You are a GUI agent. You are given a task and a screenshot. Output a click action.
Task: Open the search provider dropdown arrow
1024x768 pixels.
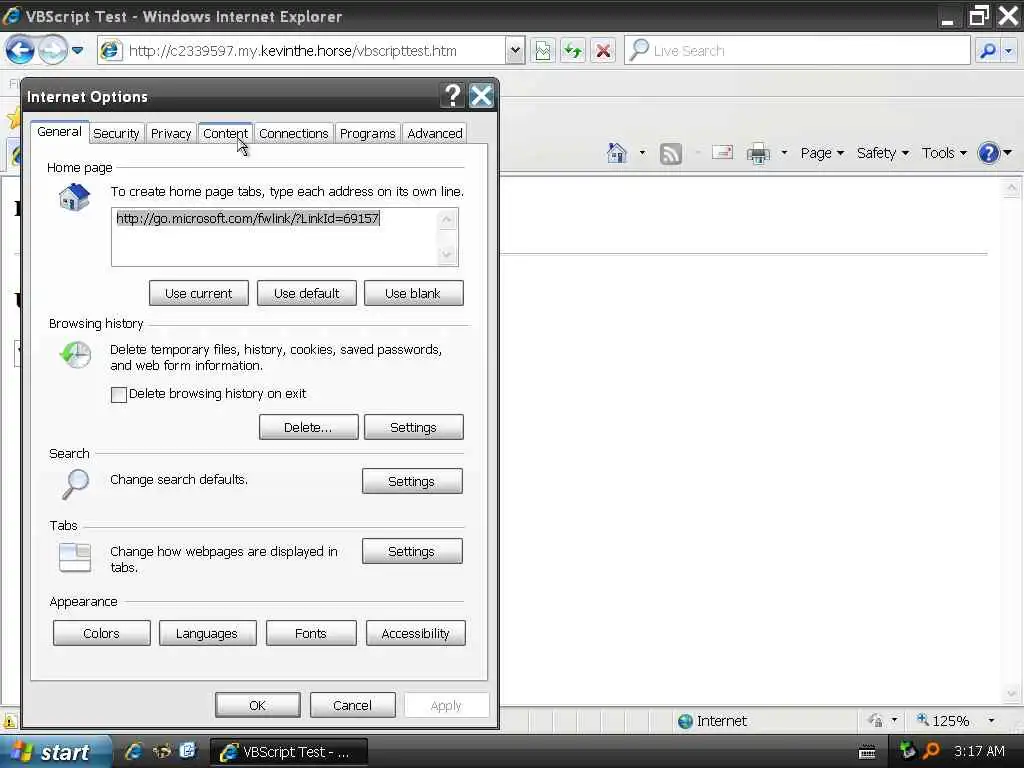coord(1009,50)
